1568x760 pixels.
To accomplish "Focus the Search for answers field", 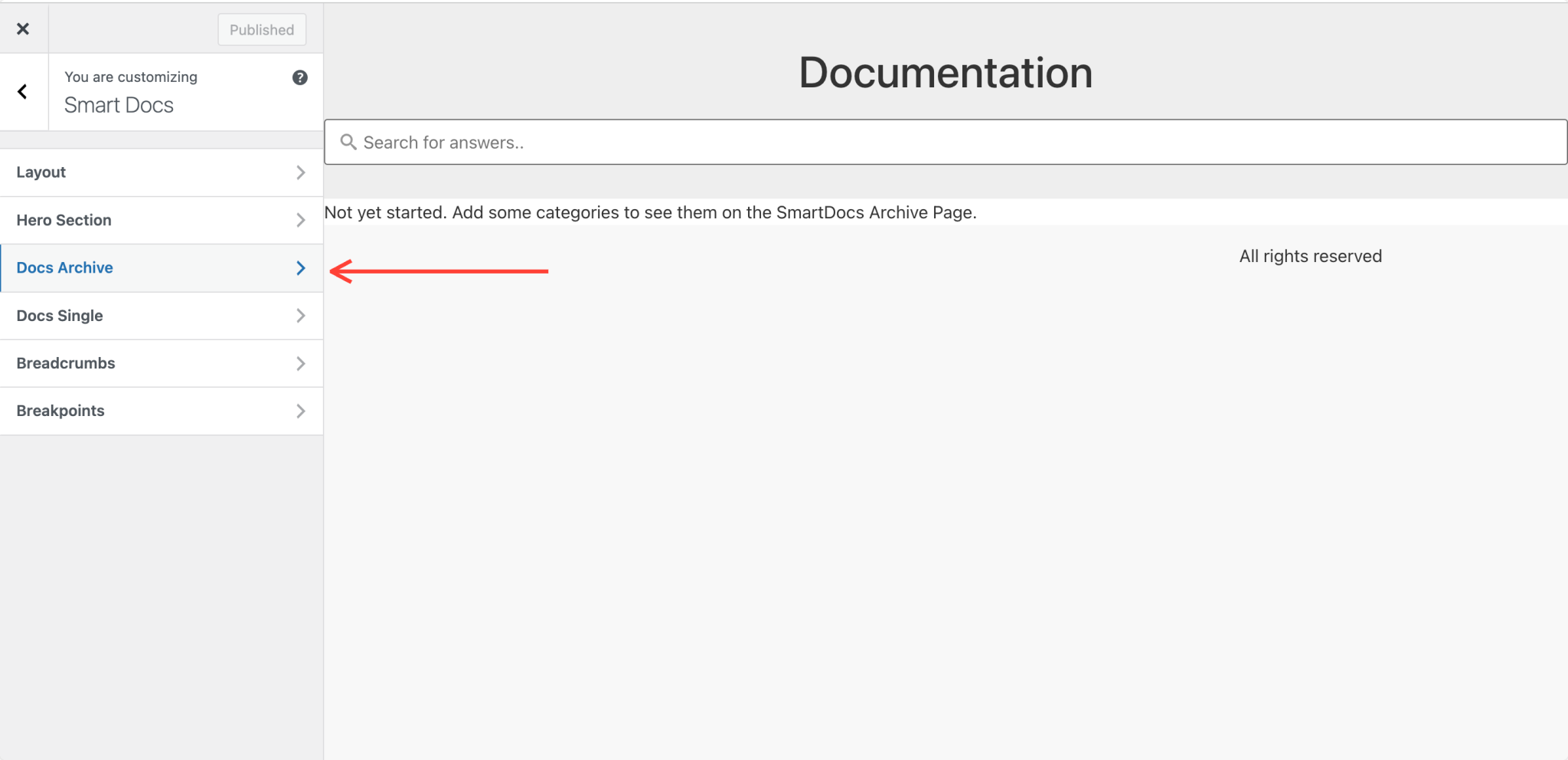I will click(x=946, y=142).
